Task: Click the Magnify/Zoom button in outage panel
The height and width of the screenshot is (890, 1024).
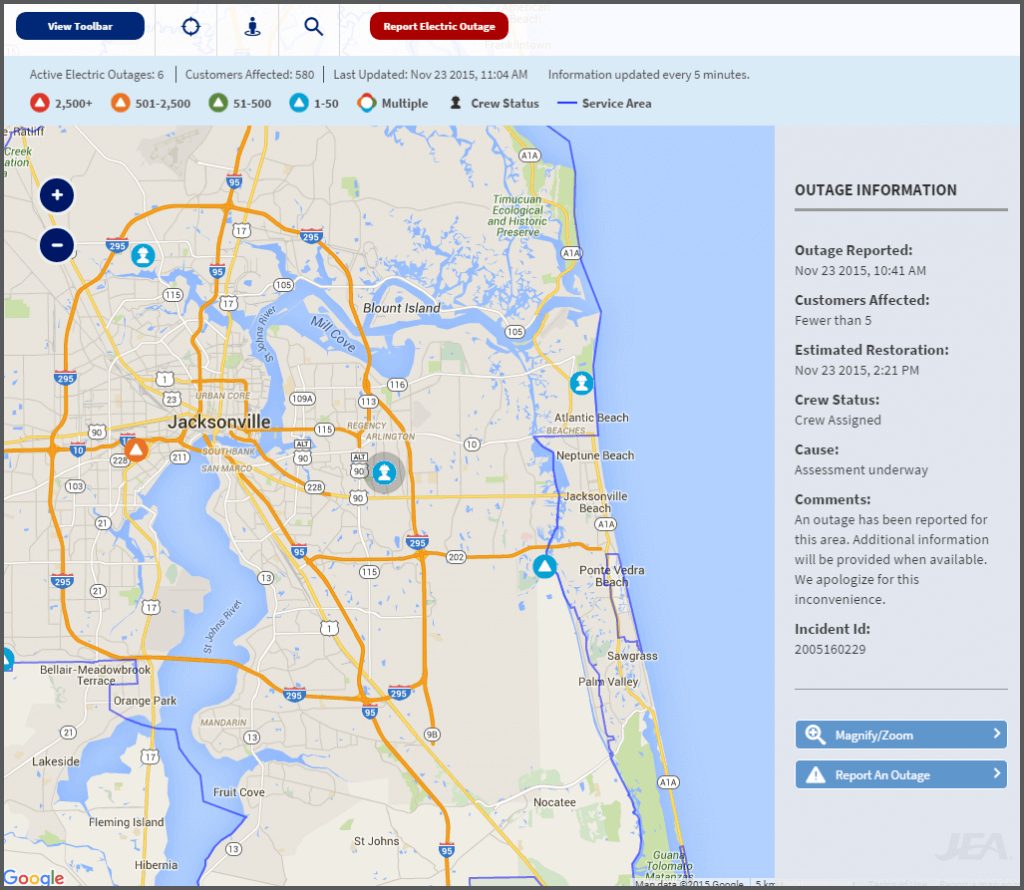Action: [x=900, y=735]
